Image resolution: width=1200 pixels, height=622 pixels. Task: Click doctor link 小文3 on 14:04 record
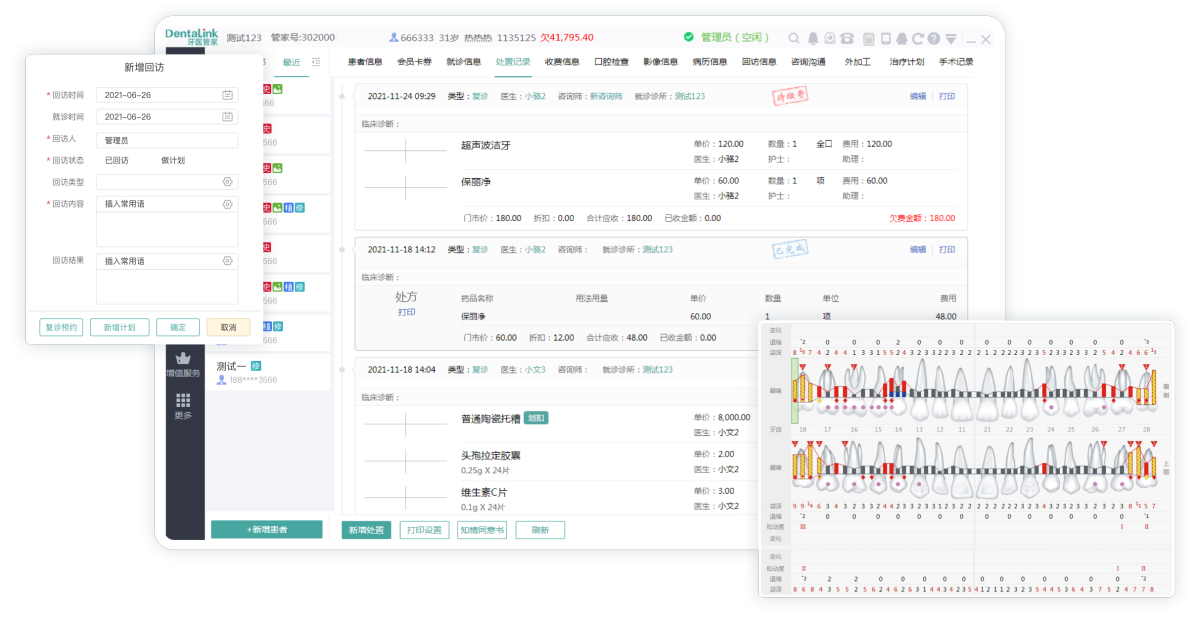pos(535,370)
